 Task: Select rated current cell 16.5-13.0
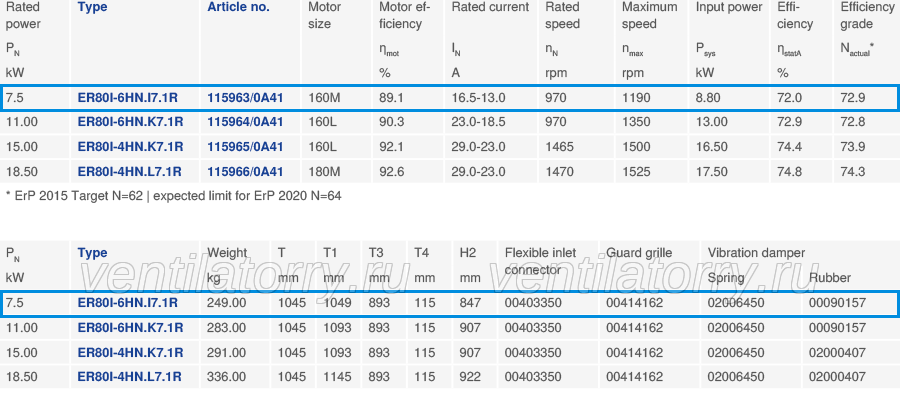click(479, 98)
